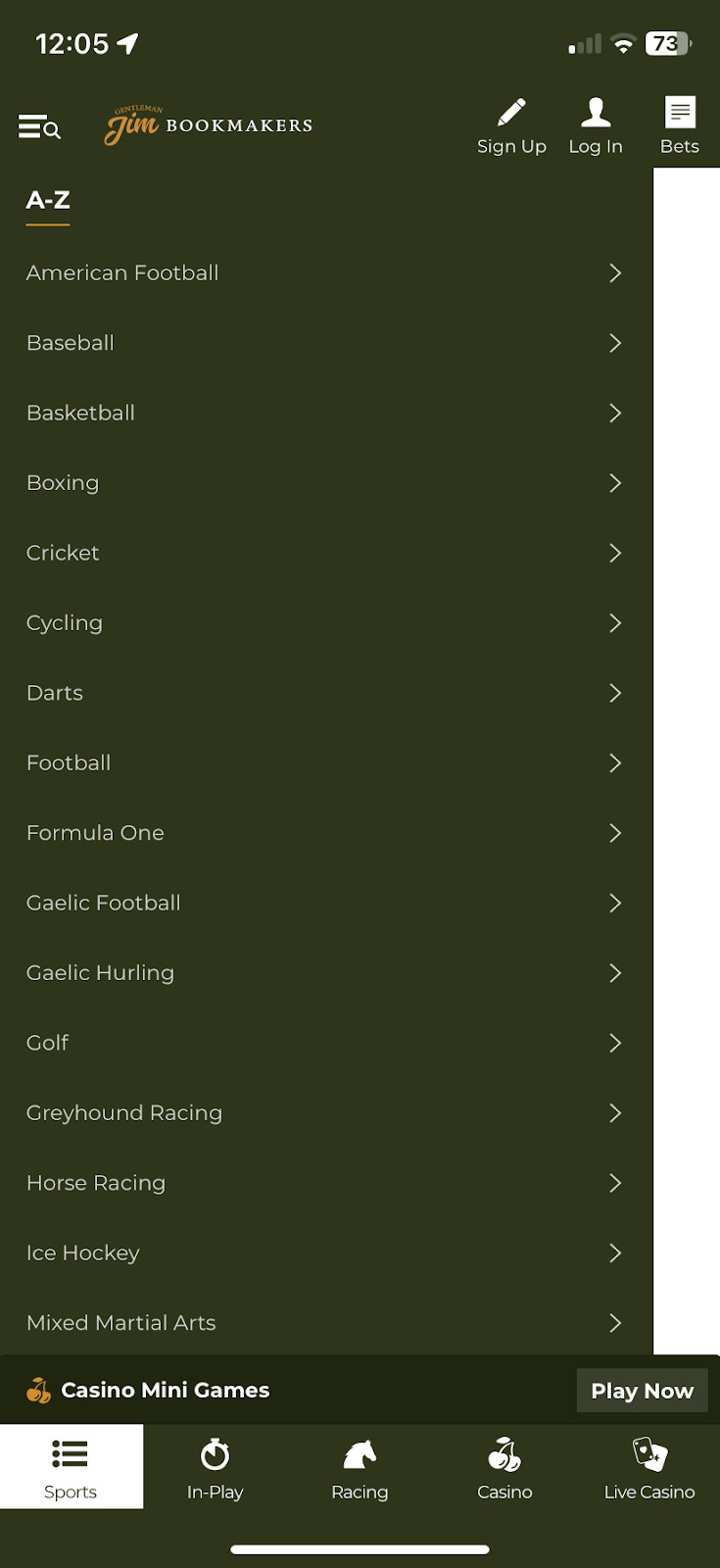Open the Bets slip icon
This screenshot has width=720, height=1568.
[680, 113]
